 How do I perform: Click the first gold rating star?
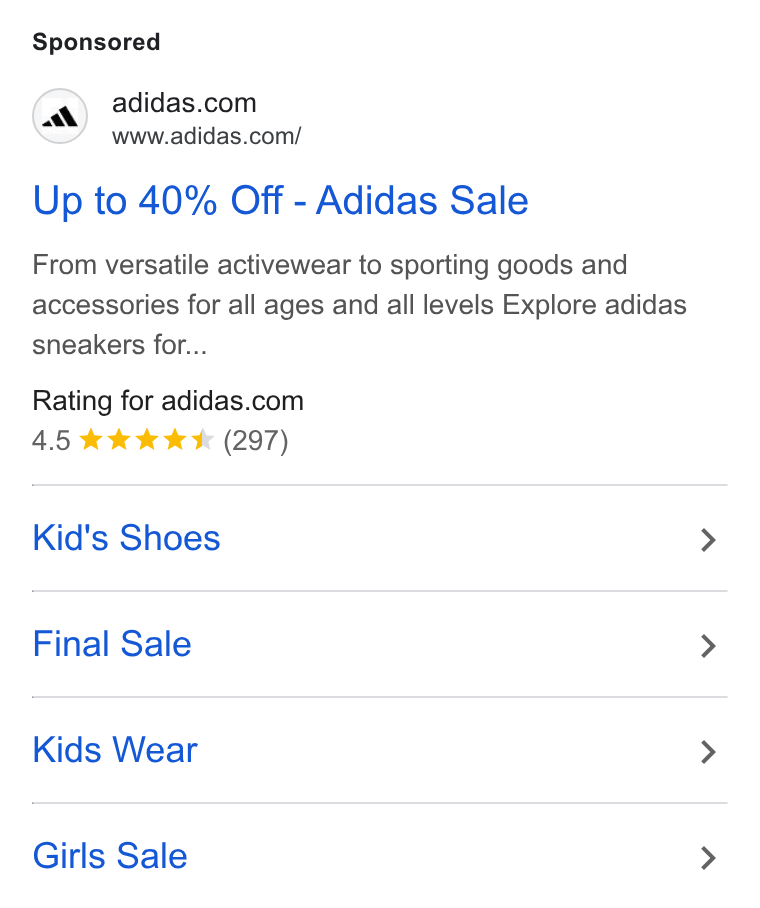[x=91, y=440]
